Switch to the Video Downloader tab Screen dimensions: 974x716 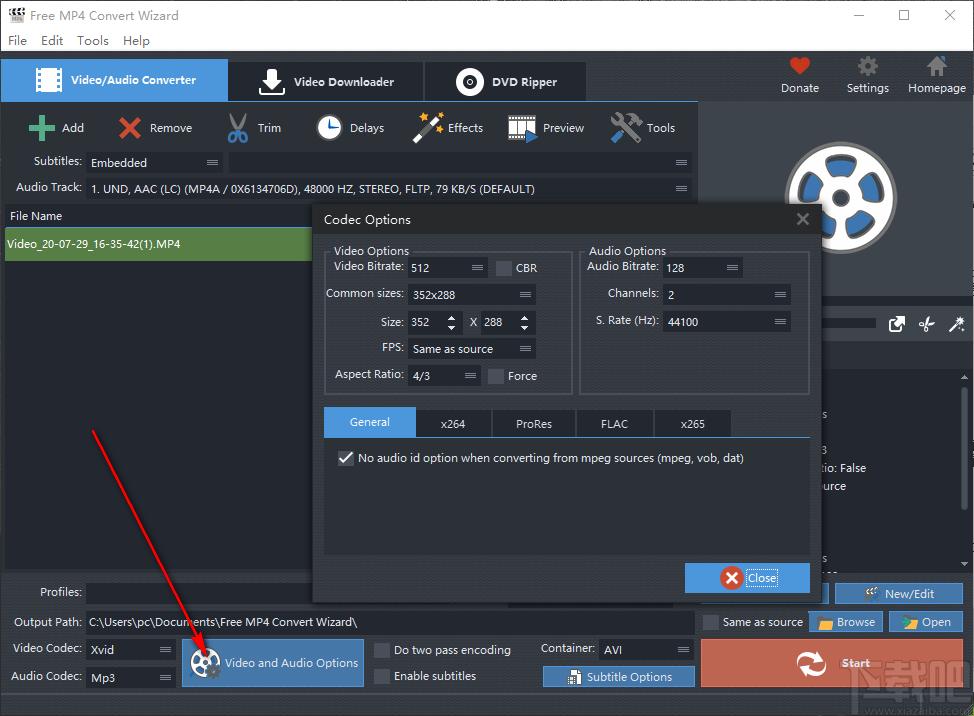326,81
